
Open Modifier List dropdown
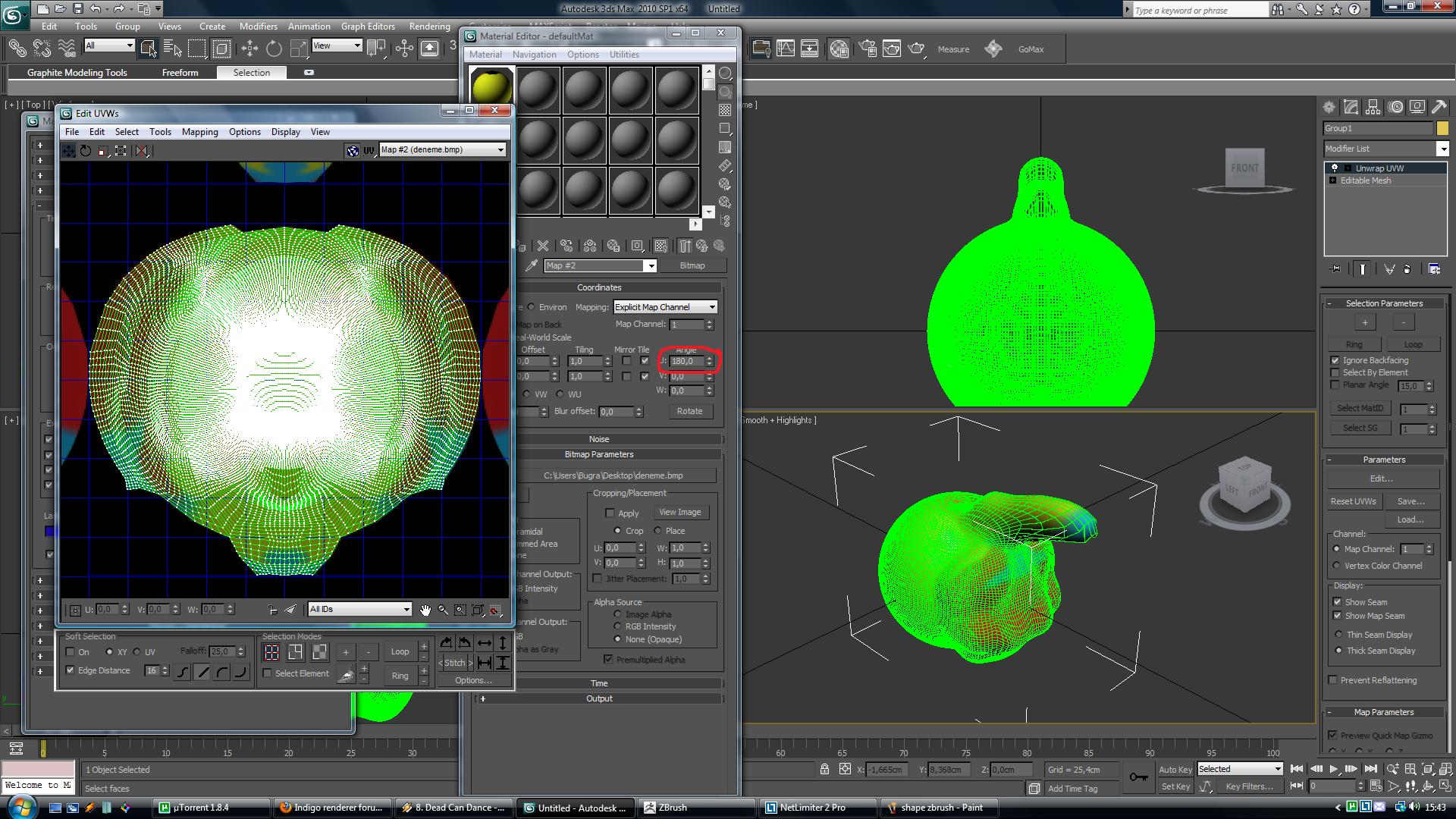(x=1385, y=149)
